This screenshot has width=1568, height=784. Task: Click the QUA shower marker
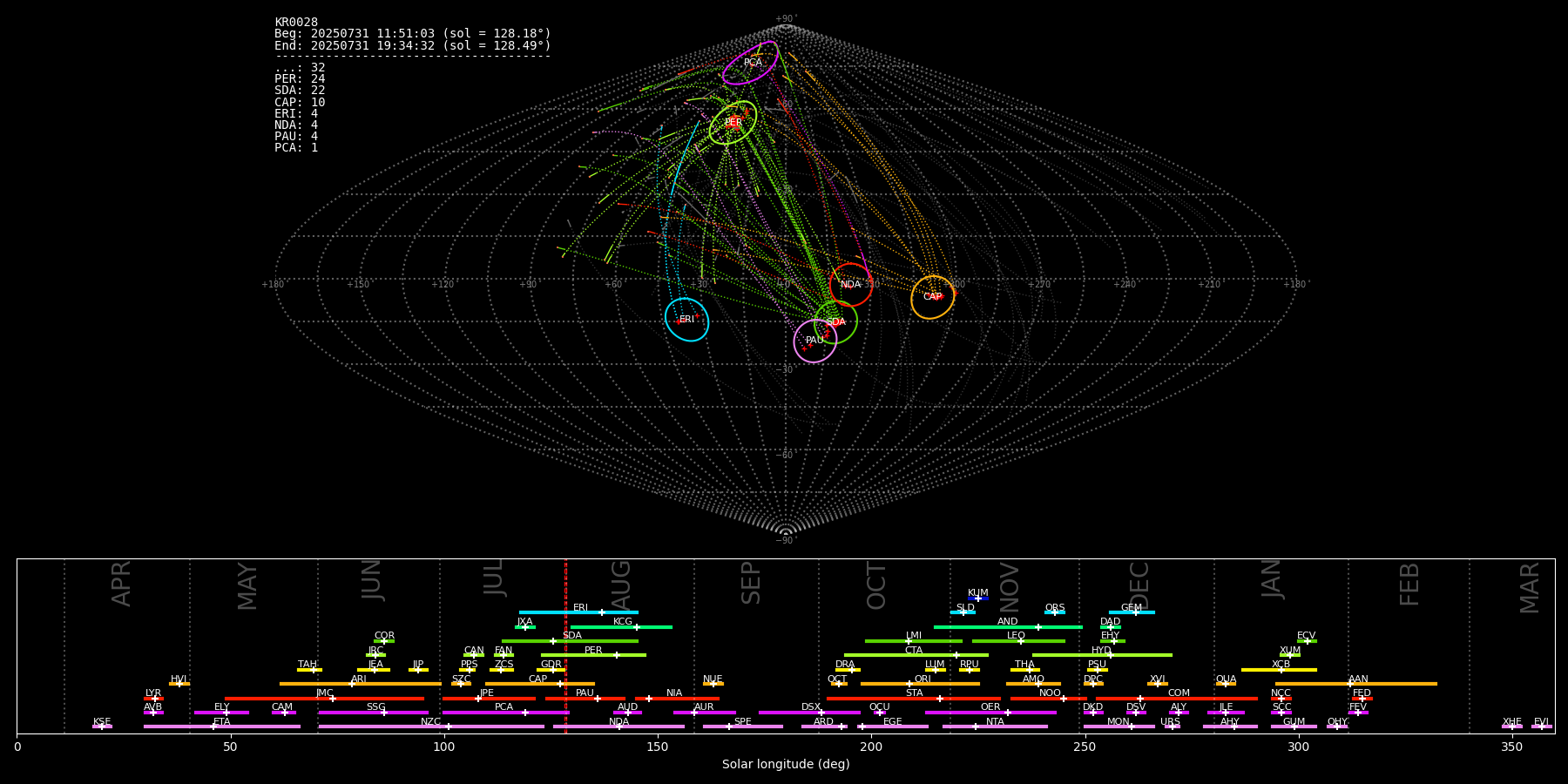pyautogui.click(x=1226, y=684)
